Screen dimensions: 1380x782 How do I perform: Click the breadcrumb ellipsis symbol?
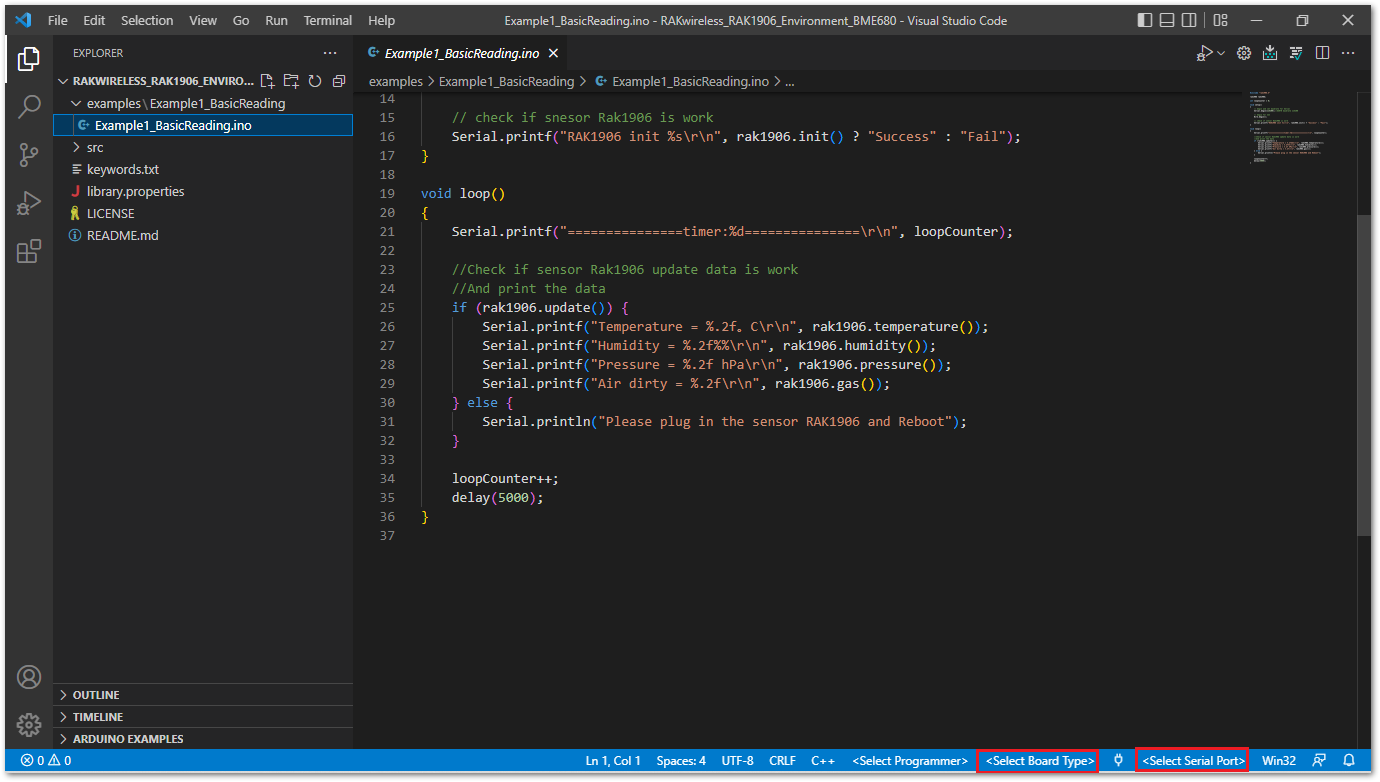789,81
